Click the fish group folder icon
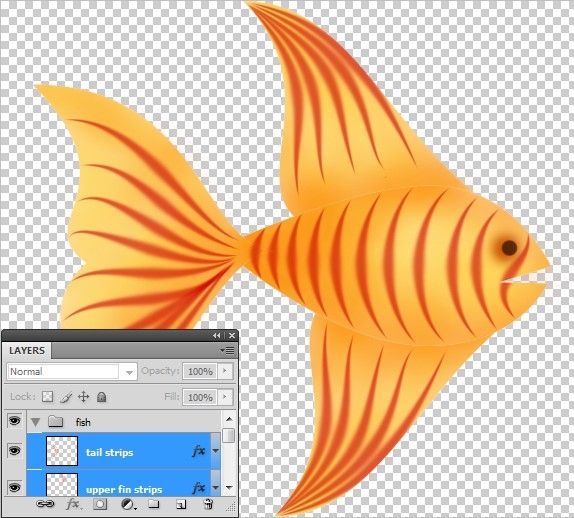This screenshot has width=574, height=518. point(56,421)
